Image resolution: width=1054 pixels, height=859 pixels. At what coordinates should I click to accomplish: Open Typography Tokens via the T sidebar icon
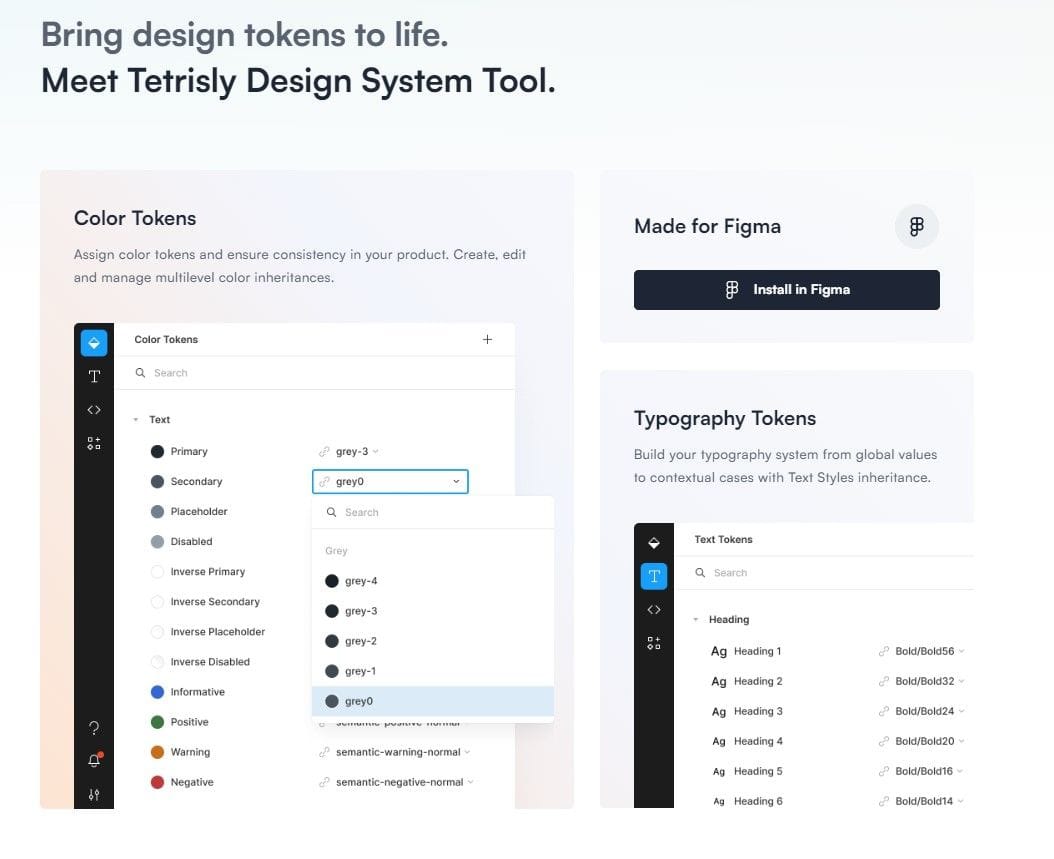93,377
